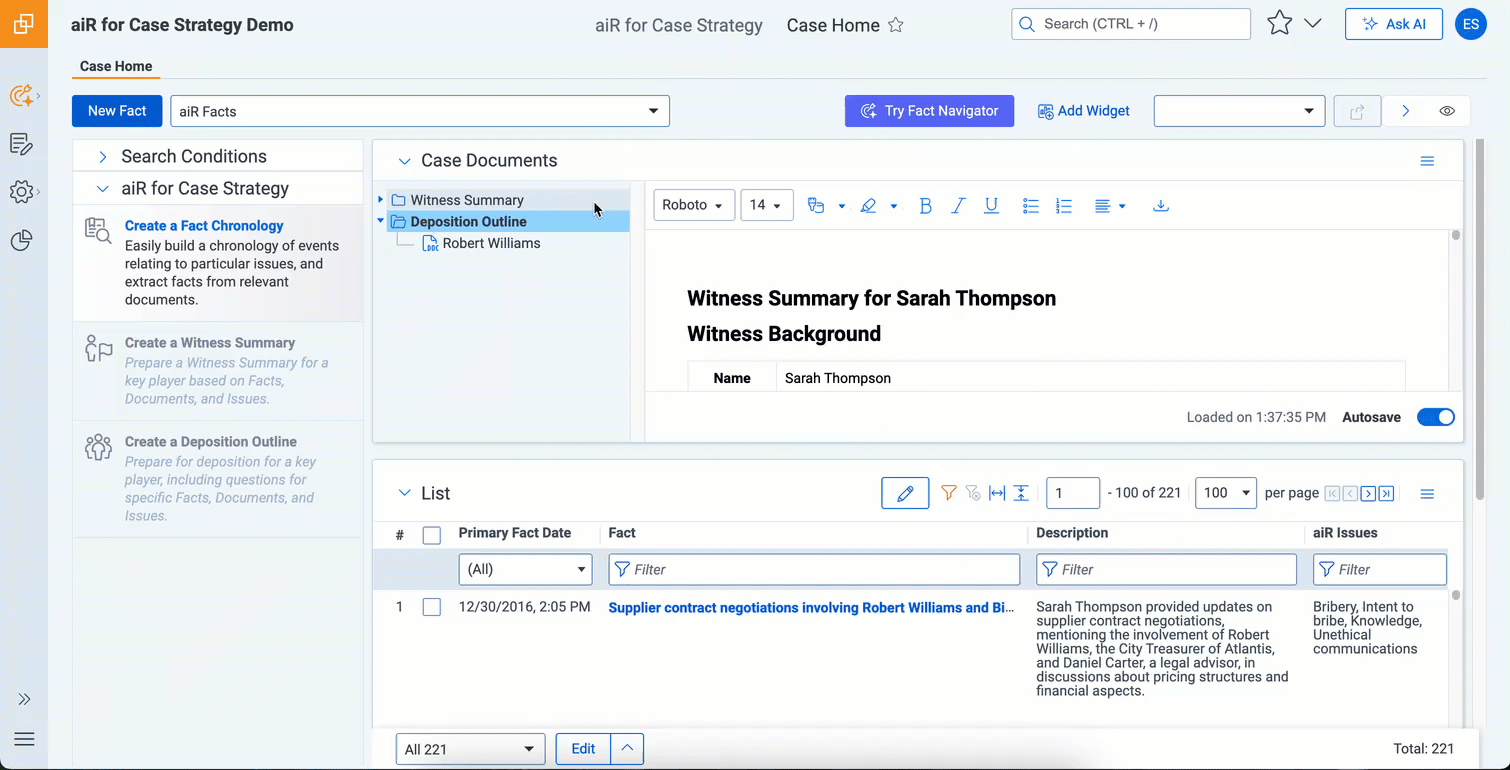Screen dimensions: 1510x770
Task: Open the 100 per page dropdown
Action: click(1225, 493)
